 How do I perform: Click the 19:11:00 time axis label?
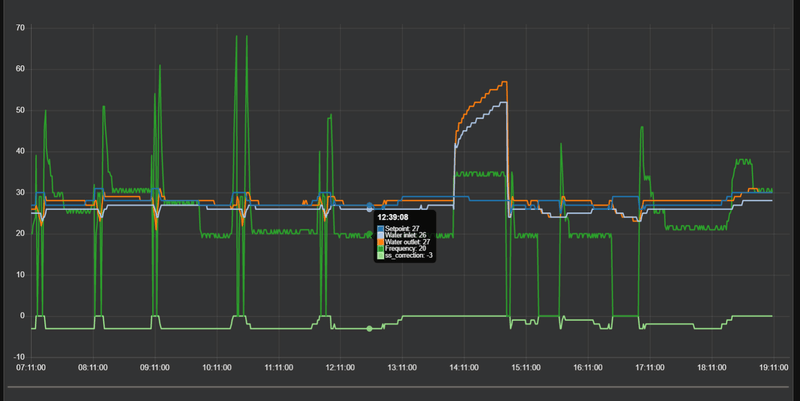coord(773,367)
